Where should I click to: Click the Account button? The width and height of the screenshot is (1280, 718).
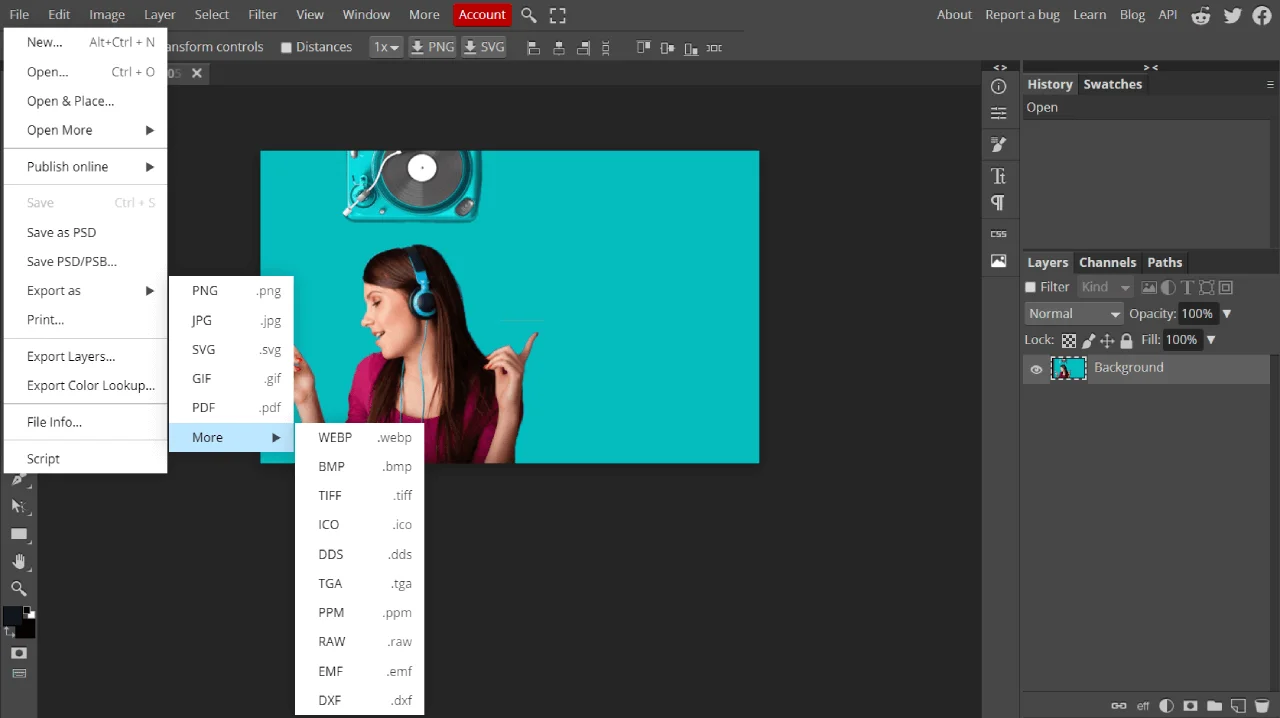coord(482,15)
